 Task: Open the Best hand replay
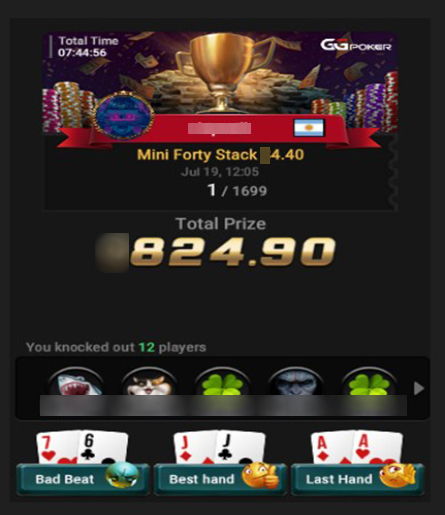click(x=220, y=479)
